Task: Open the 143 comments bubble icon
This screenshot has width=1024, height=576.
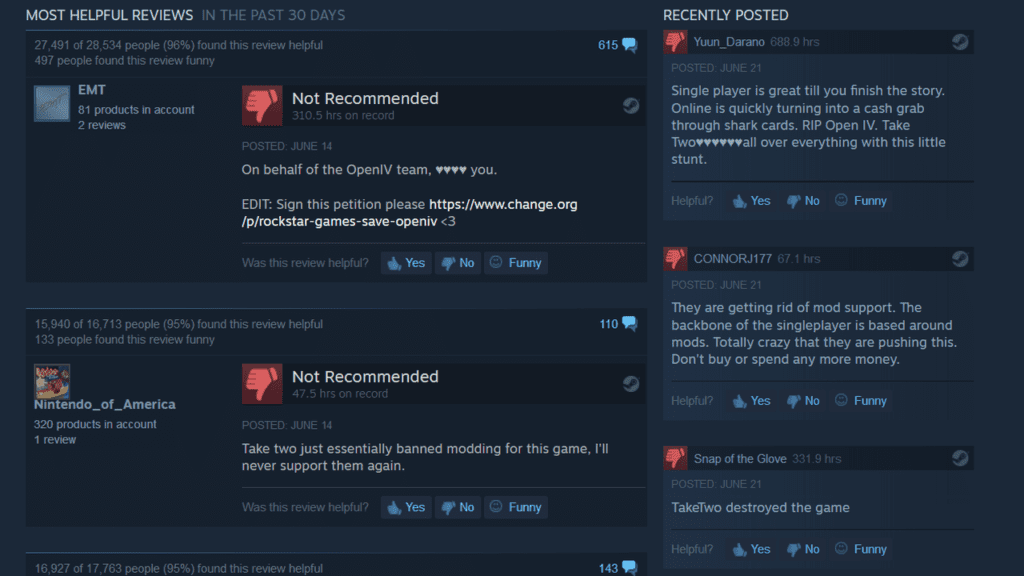Action: coord(630,568)
